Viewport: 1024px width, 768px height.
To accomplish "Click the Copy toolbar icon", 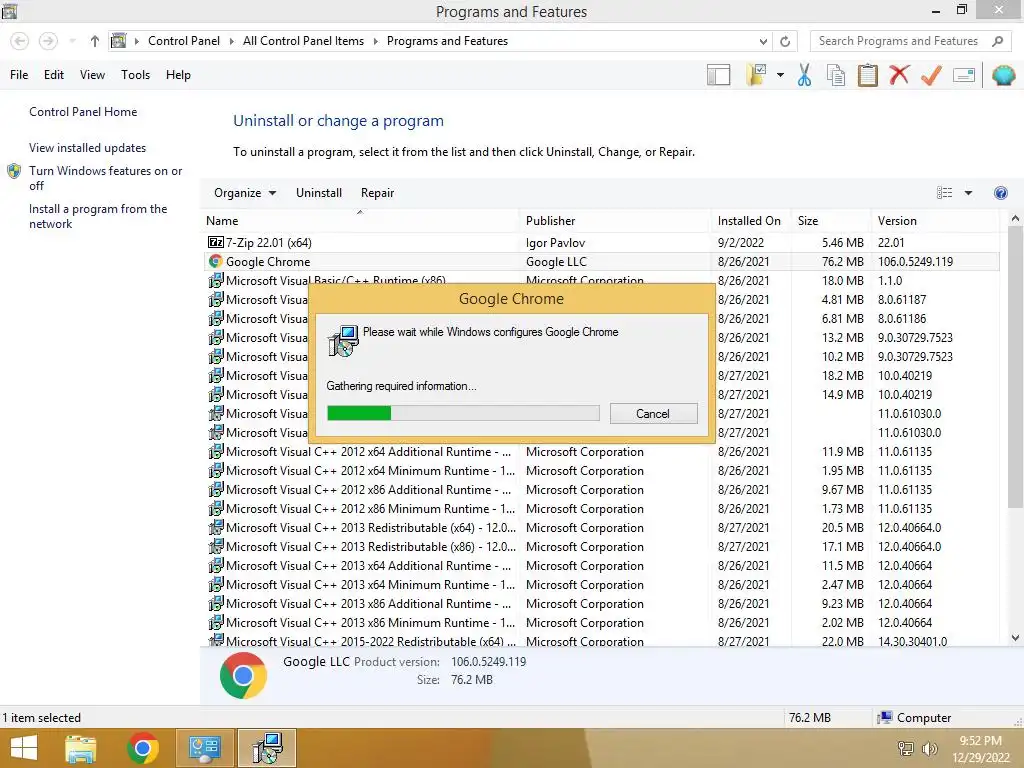I will point(836,75).
